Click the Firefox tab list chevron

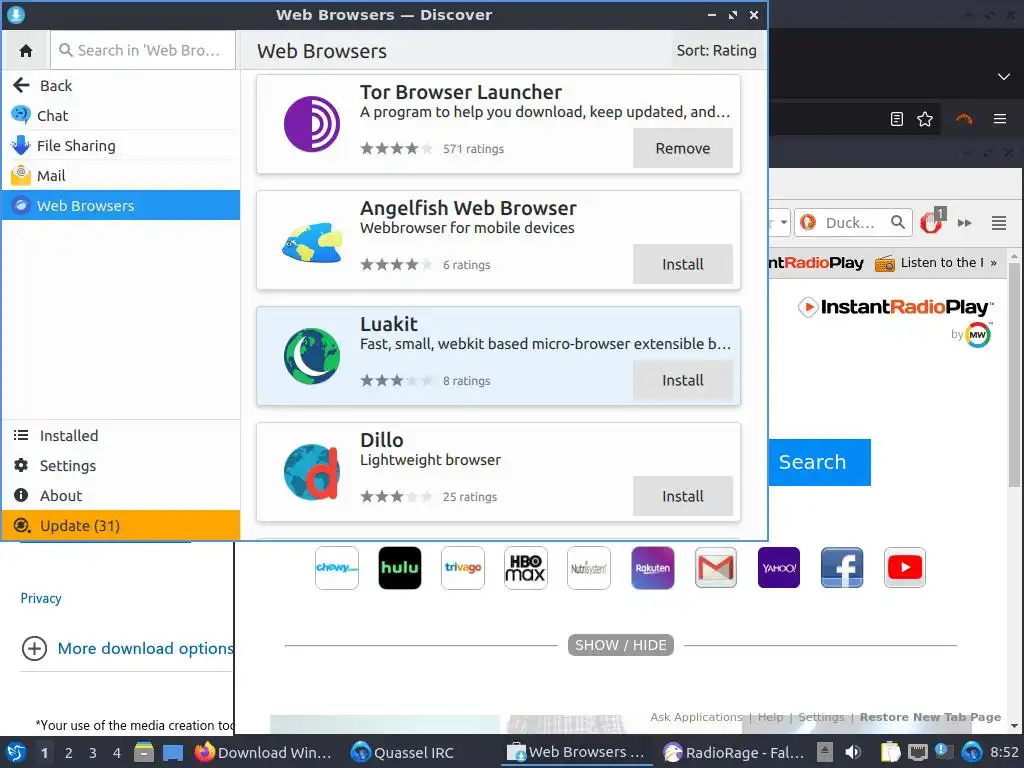click(1004, 76)
